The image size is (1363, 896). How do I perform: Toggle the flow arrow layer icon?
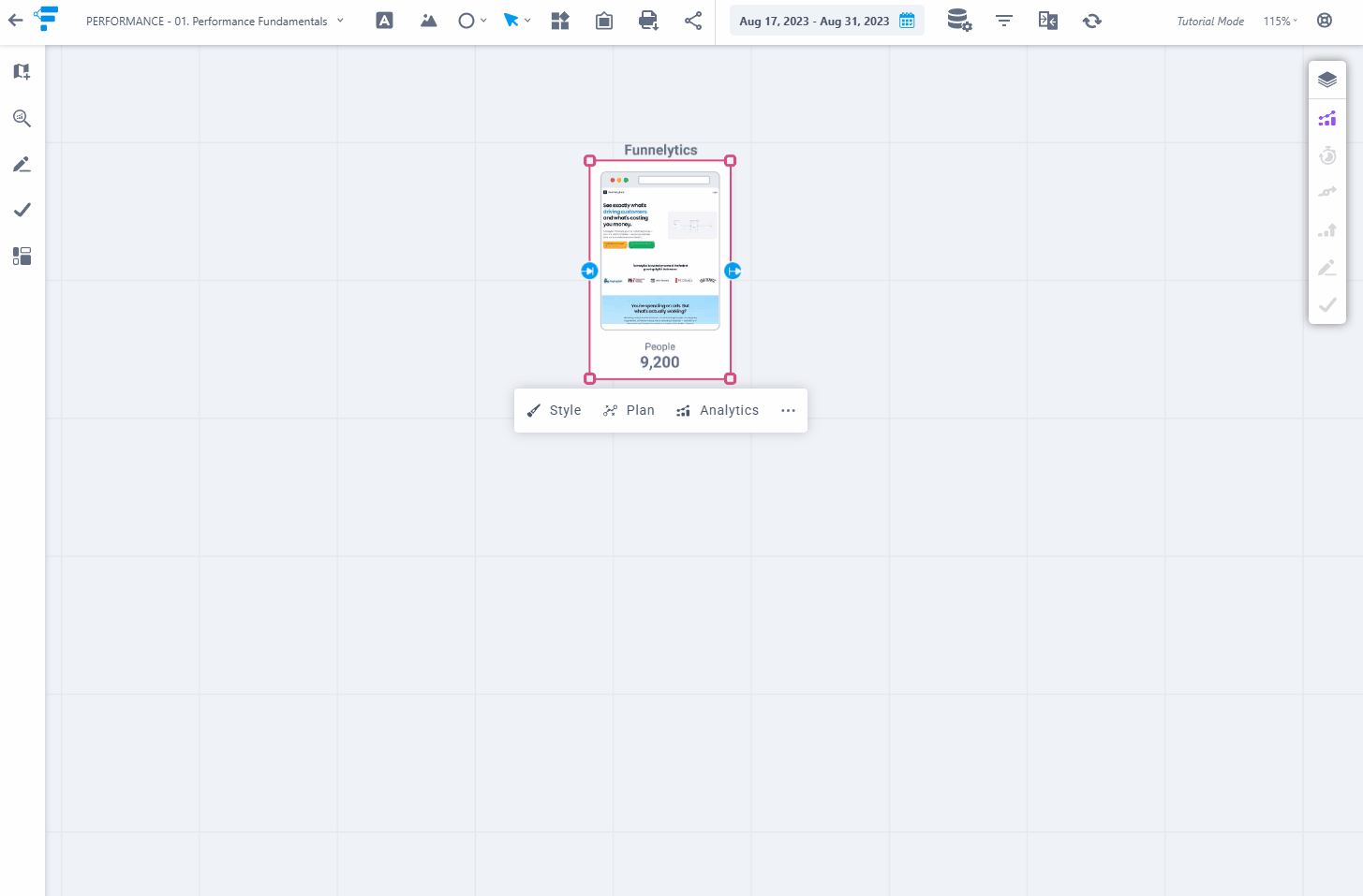[x=1327, y=192]
